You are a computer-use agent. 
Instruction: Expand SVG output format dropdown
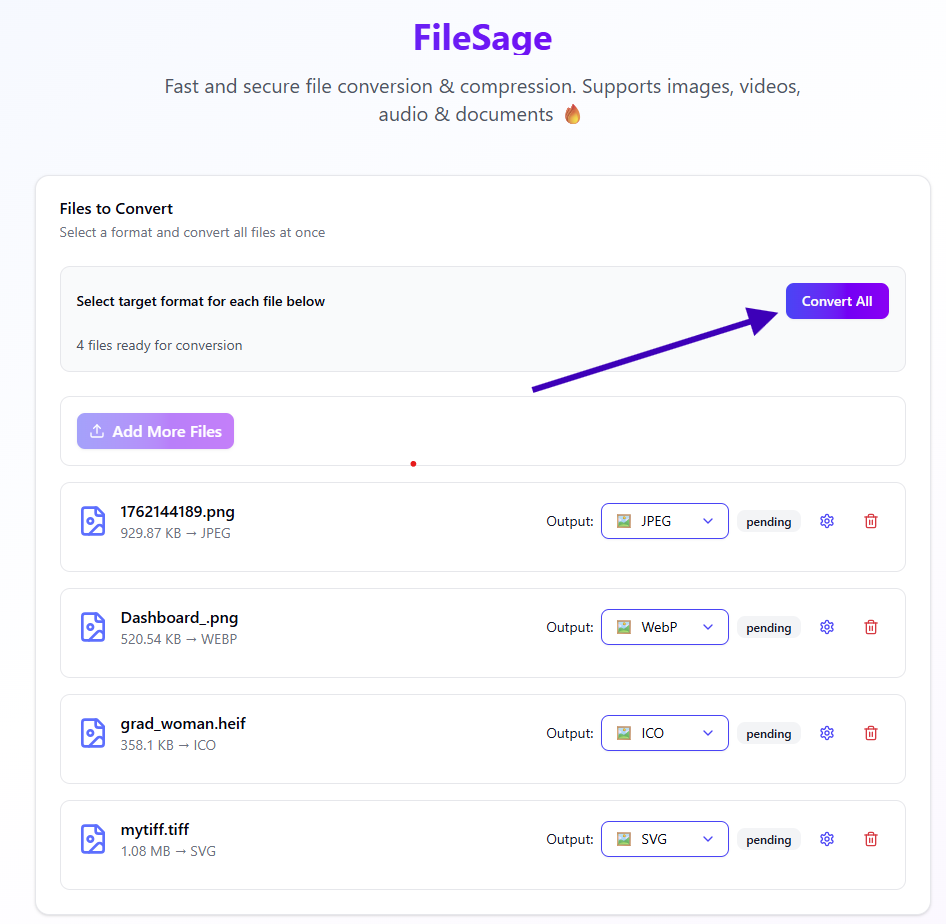(664, 839)
